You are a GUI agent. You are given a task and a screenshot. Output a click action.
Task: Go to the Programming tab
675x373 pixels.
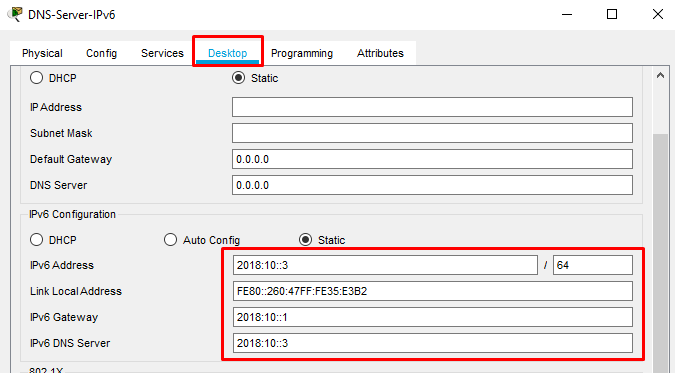coord(302,53)
